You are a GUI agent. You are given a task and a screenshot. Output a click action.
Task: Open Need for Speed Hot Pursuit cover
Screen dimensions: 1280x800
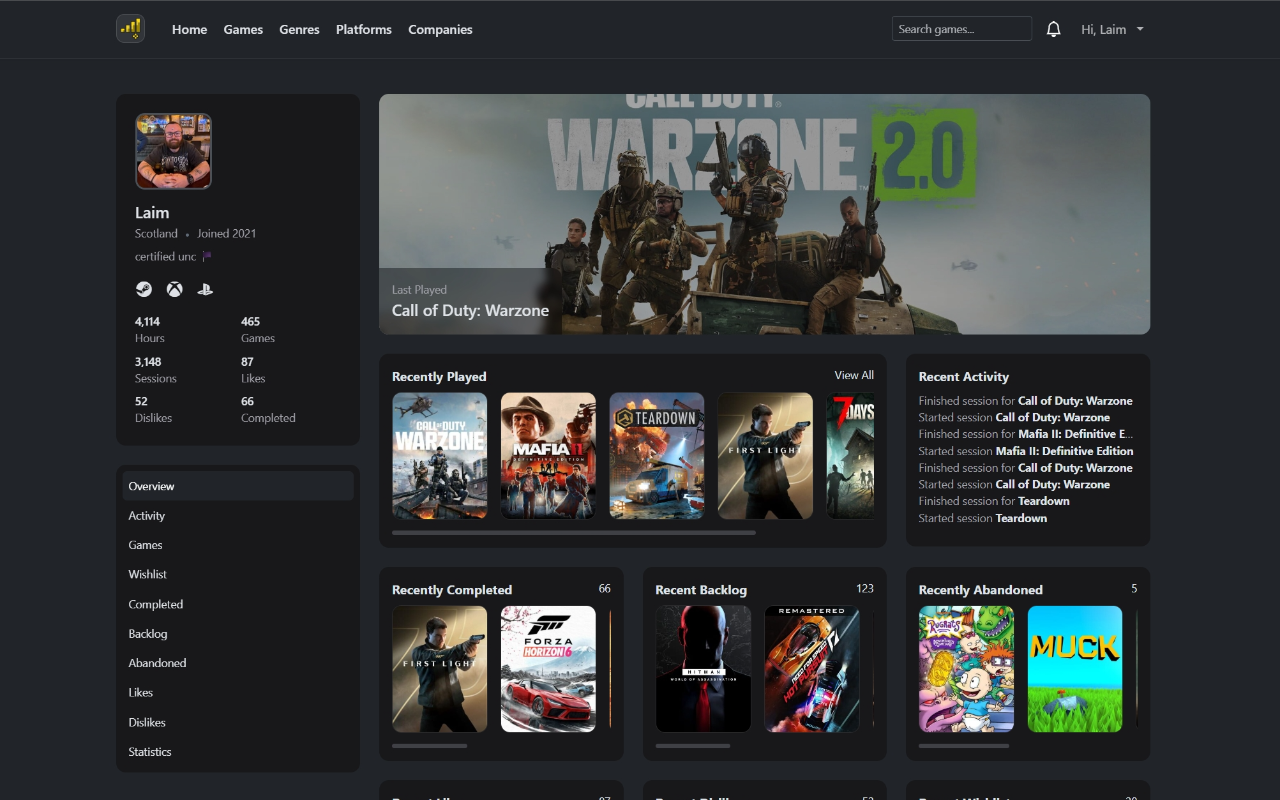pos(812,669)
